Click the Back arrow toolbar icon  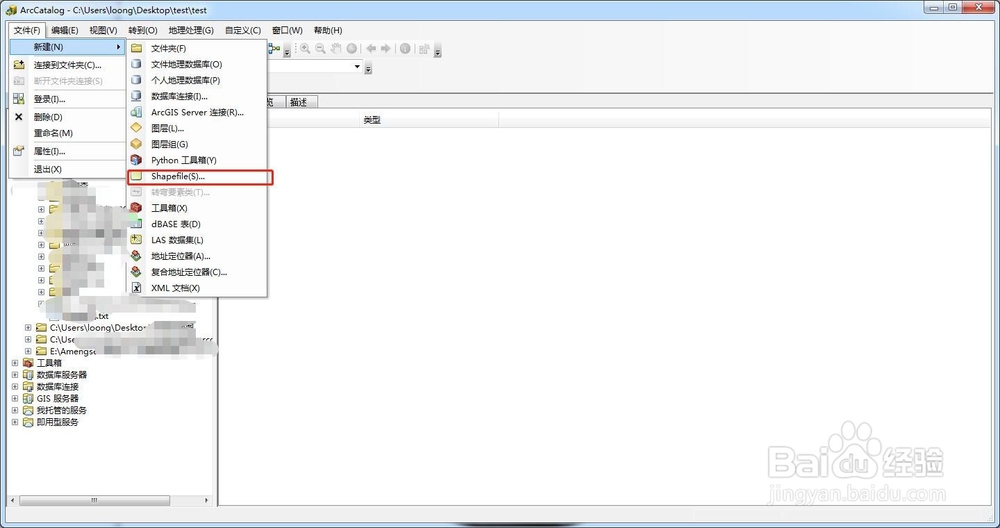click(371, 48)
